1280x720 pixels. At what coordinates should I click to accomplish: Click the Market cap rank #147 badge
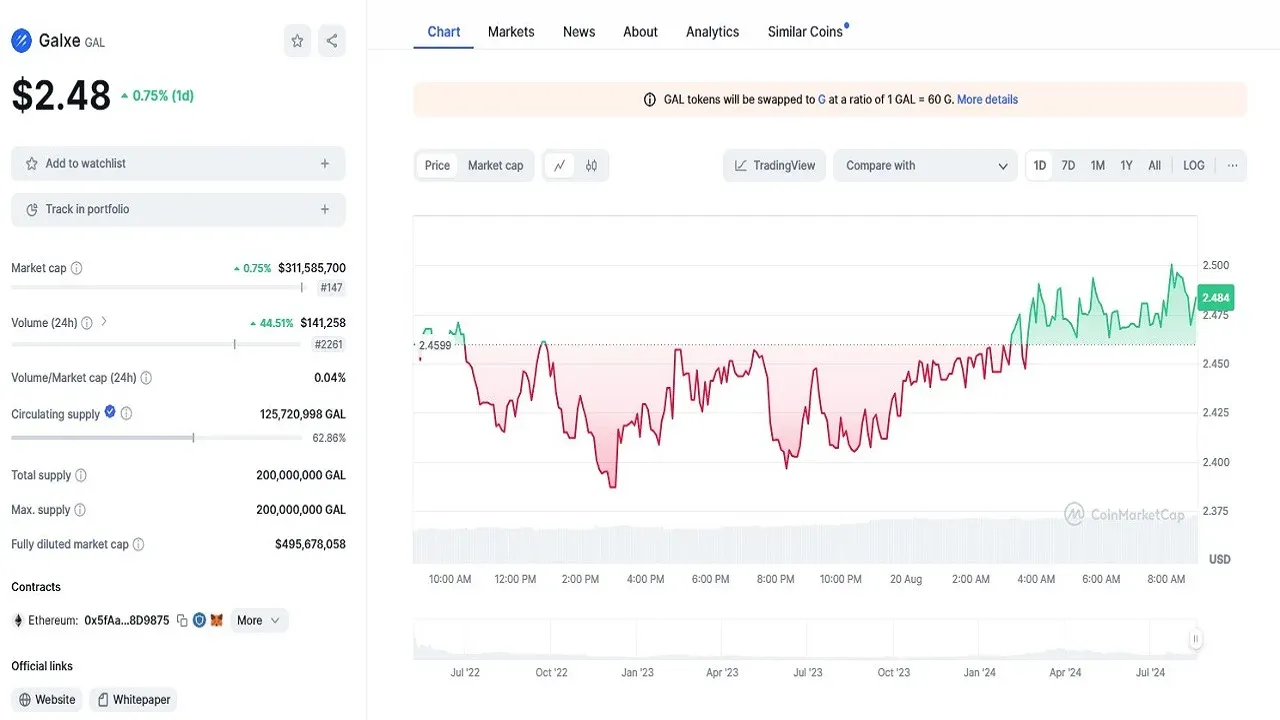pos(332,288)
